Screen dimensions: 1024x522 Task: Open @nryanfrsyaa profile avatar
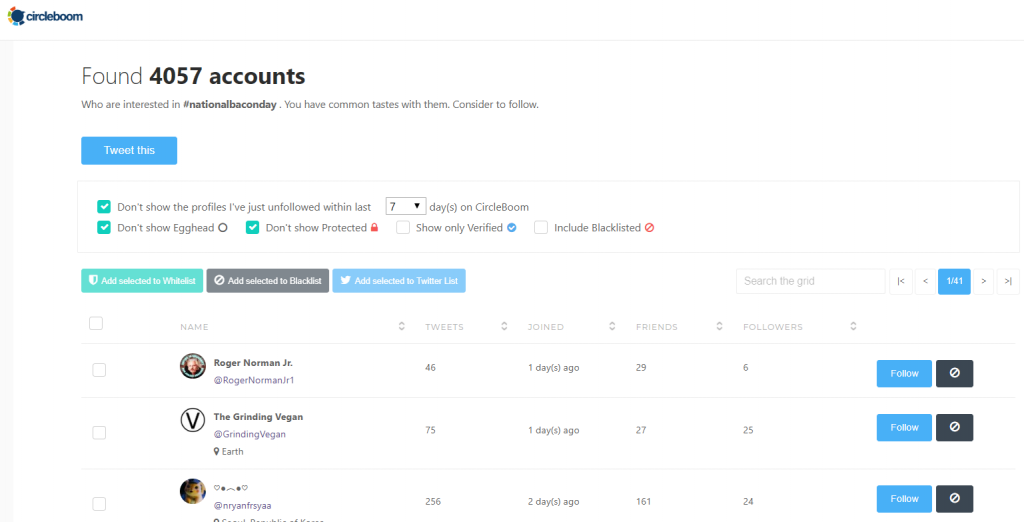click(x=193, y=491)
